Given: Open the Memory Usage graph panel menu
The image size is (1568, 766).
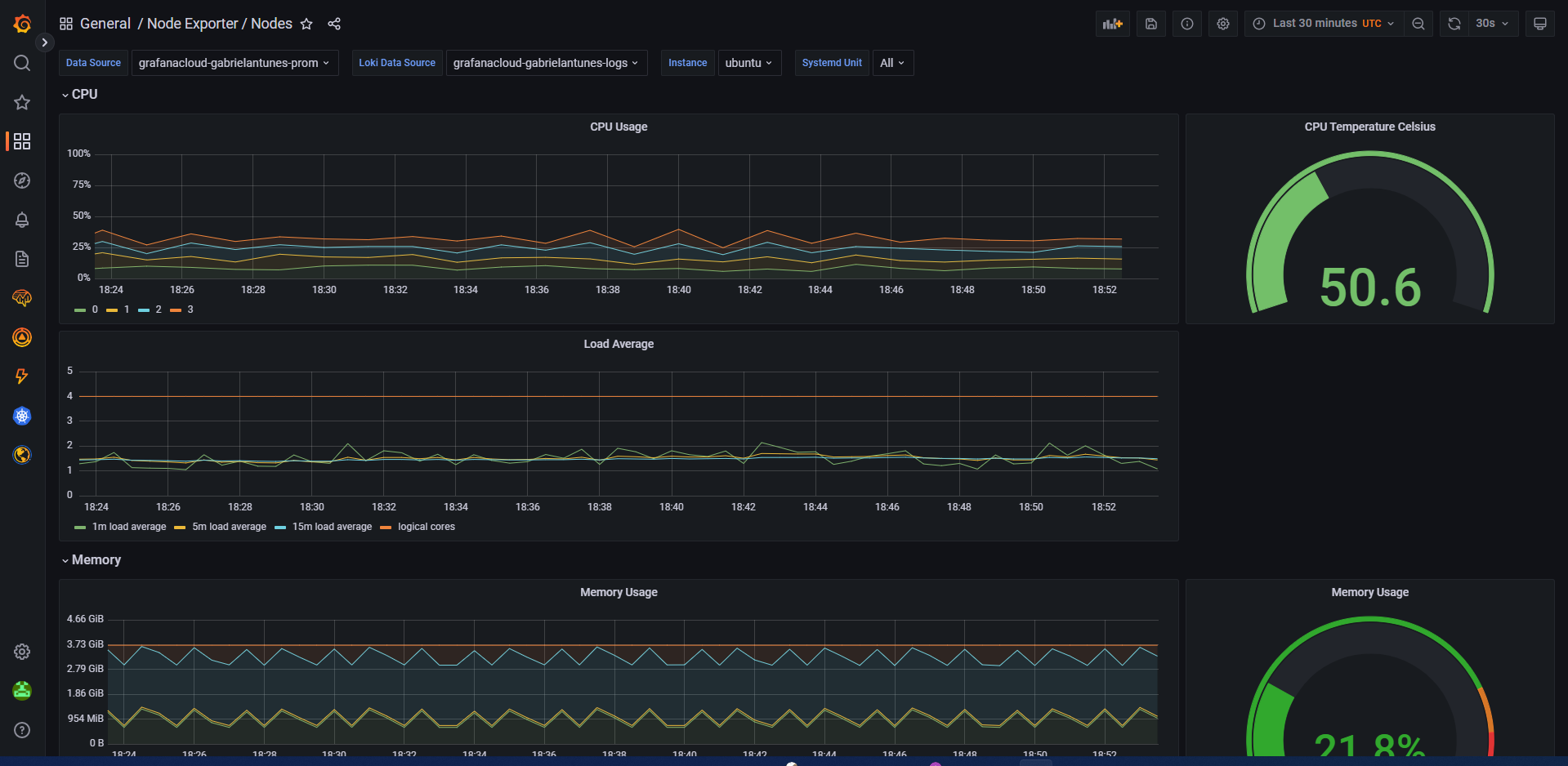Looking at the screenshot, I should pos(619,592).
